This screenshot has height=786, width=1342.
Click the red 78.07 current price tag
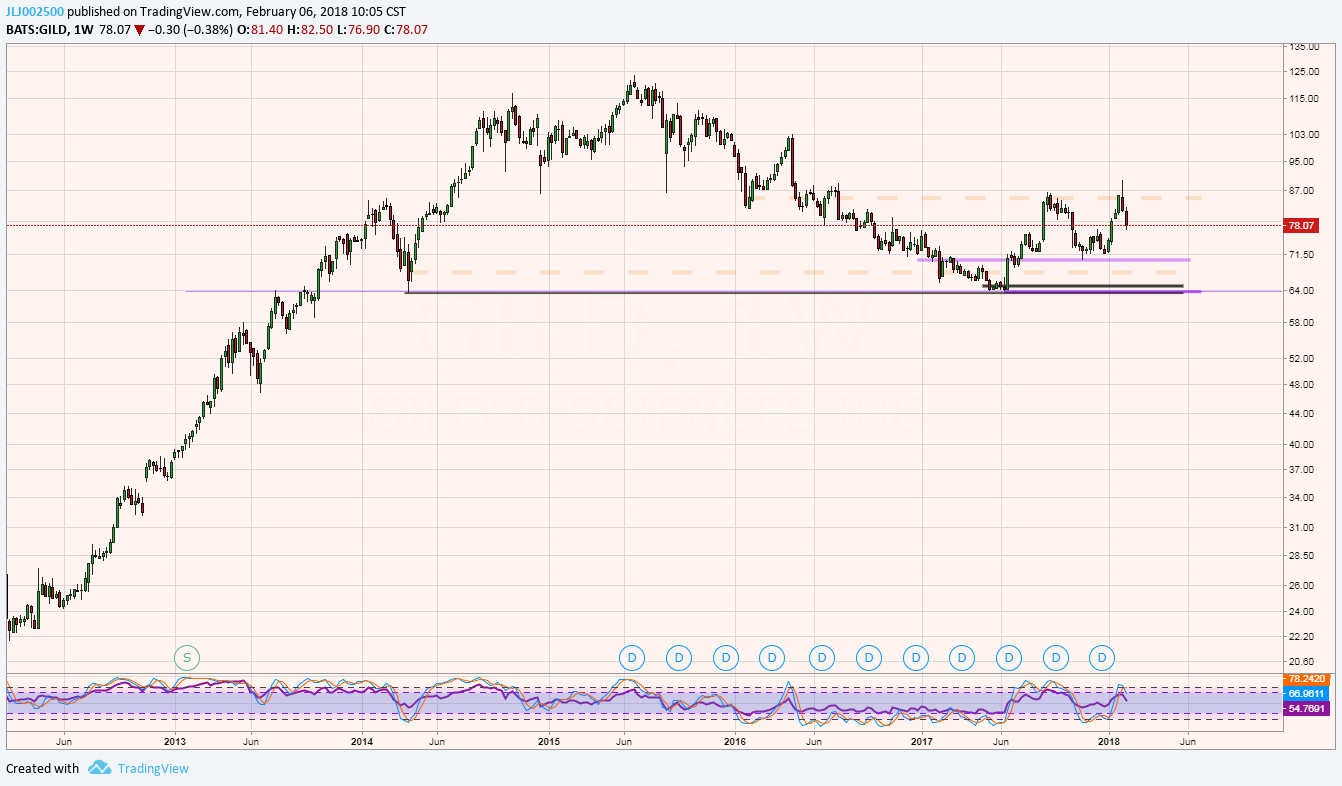(1303, 225)
